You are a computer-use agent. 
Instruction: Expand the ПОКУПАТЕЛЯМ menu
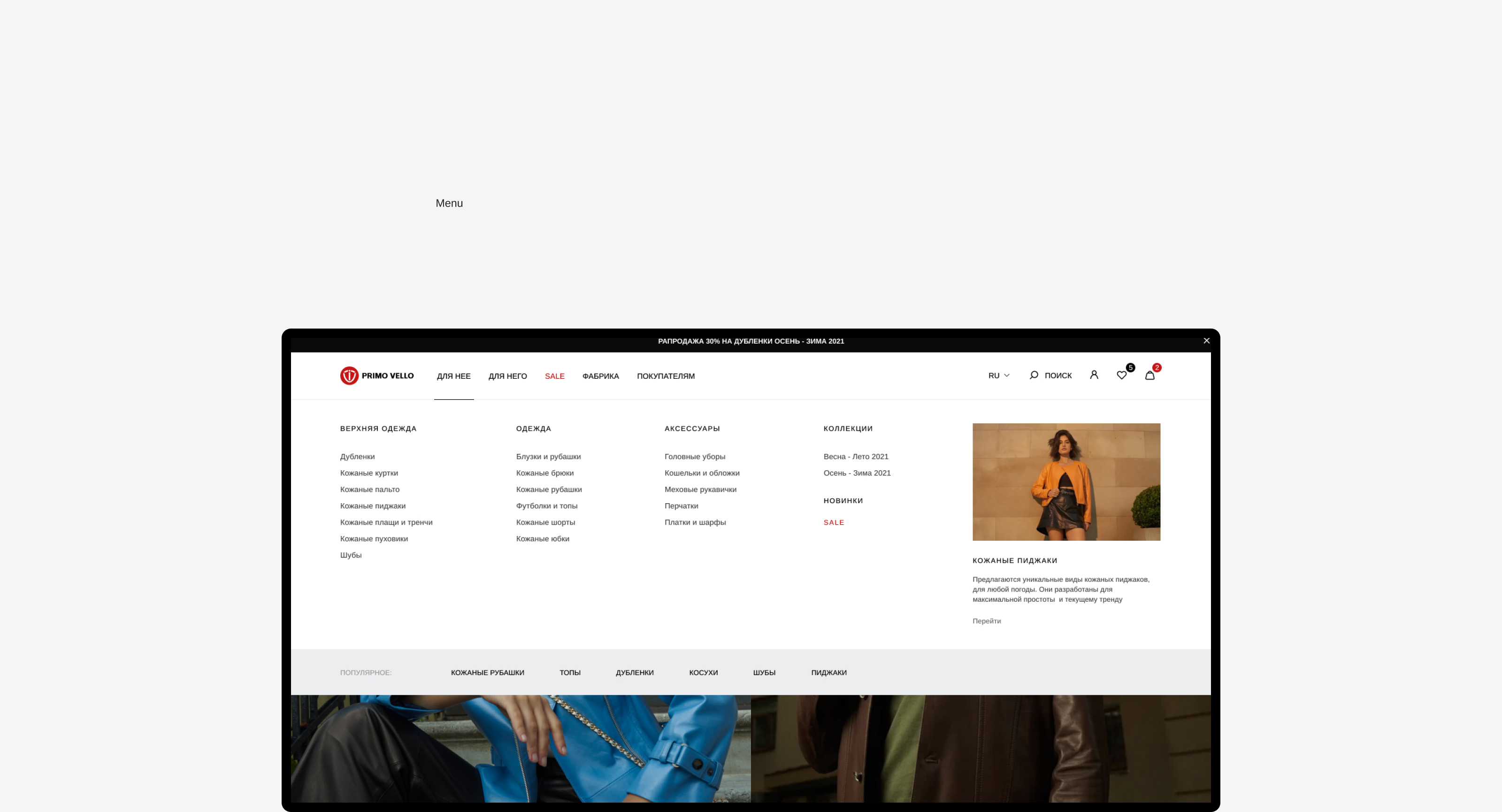click(665, 376)
